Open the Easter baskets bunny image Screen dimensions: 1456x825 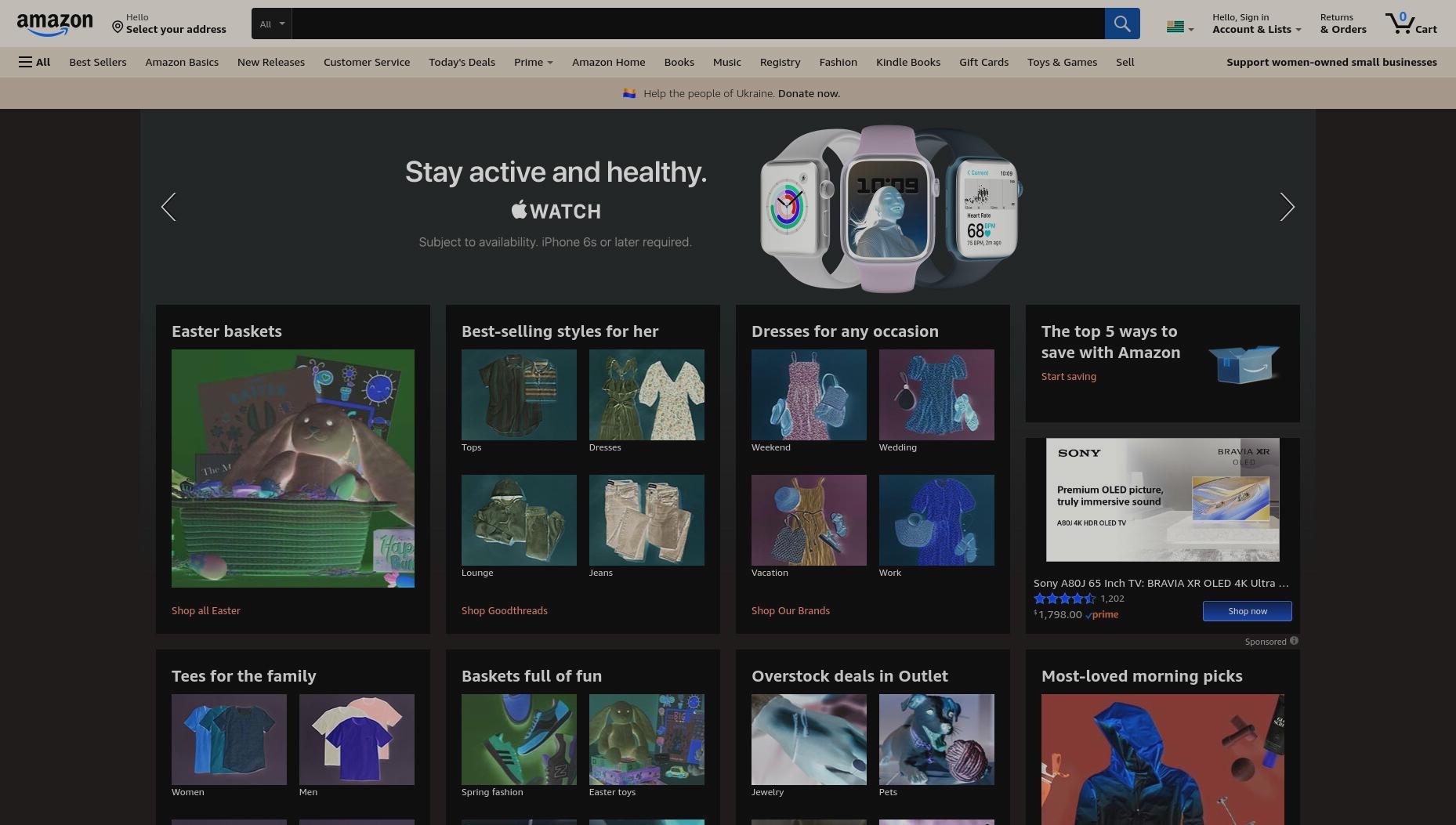[293, 469]
